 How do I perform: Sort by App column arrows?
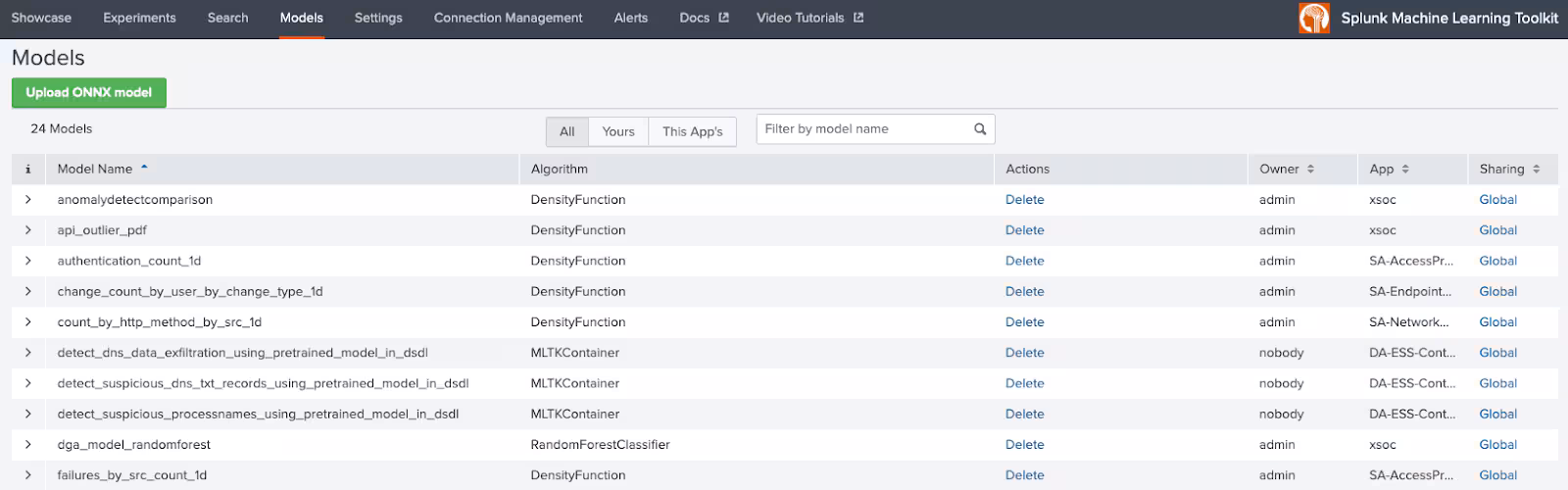1404,170
